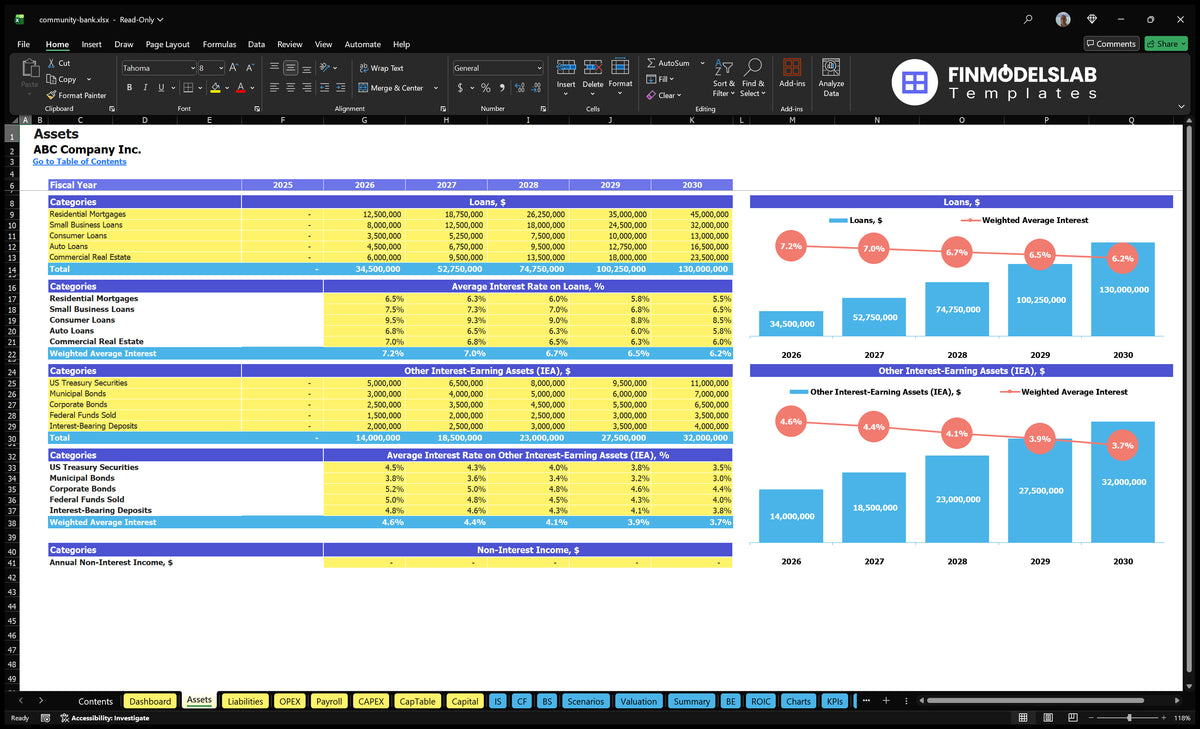Image resolution: width=1200 pixels, height=729 pixels.
Task: Open the font size dropdown showing 8
Action: 222,68
